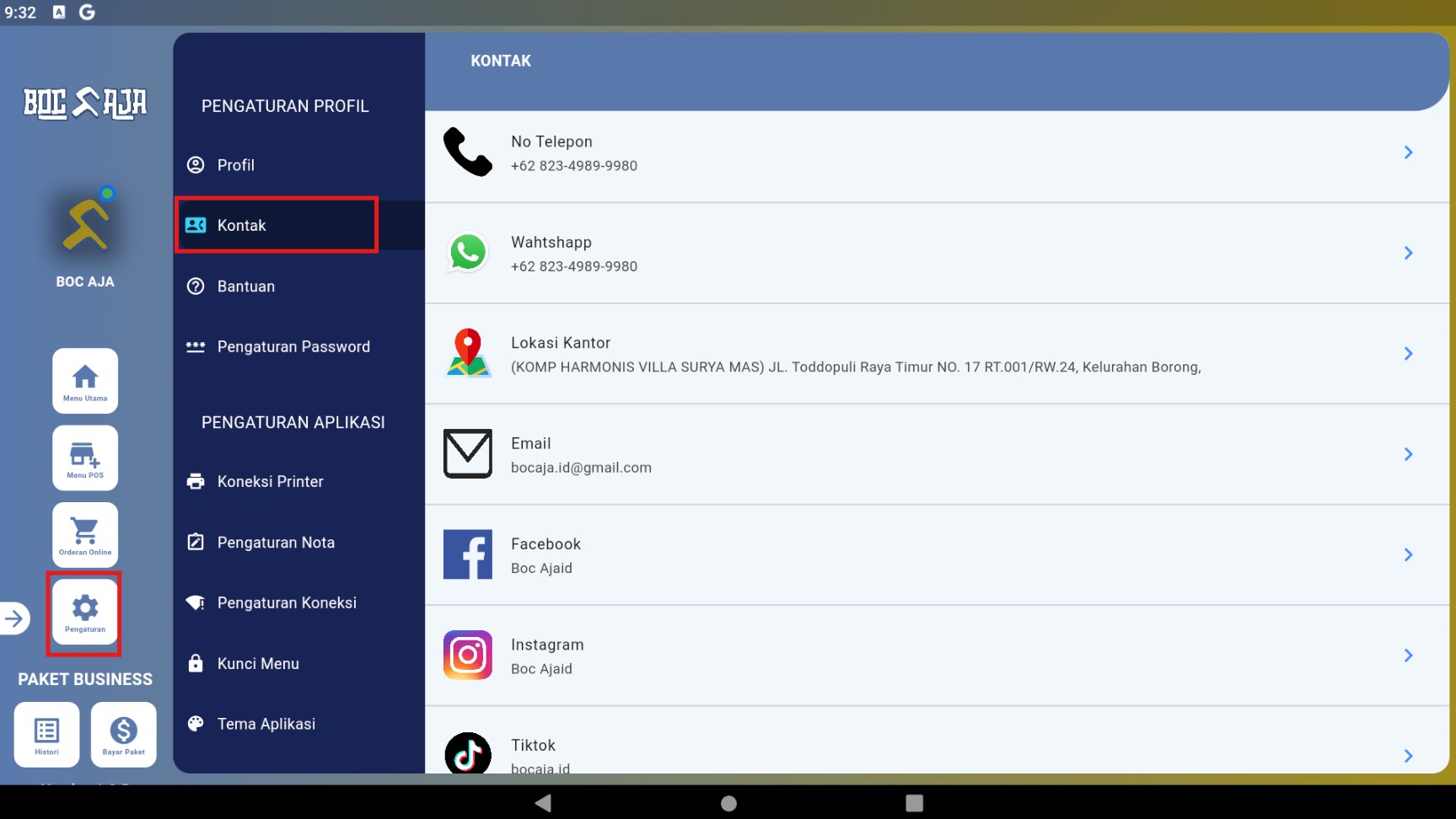1456x819 pixels.
Task: Click the password dots icon
Action: click(x=196, y=346)
